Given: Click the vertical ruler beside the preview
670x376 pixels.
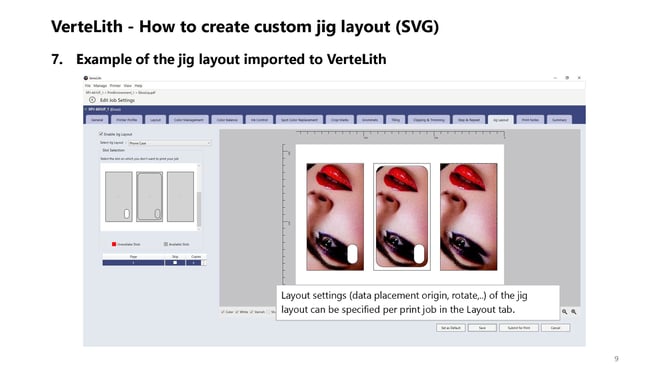Looking at the screenshot, I should point(286,214).
